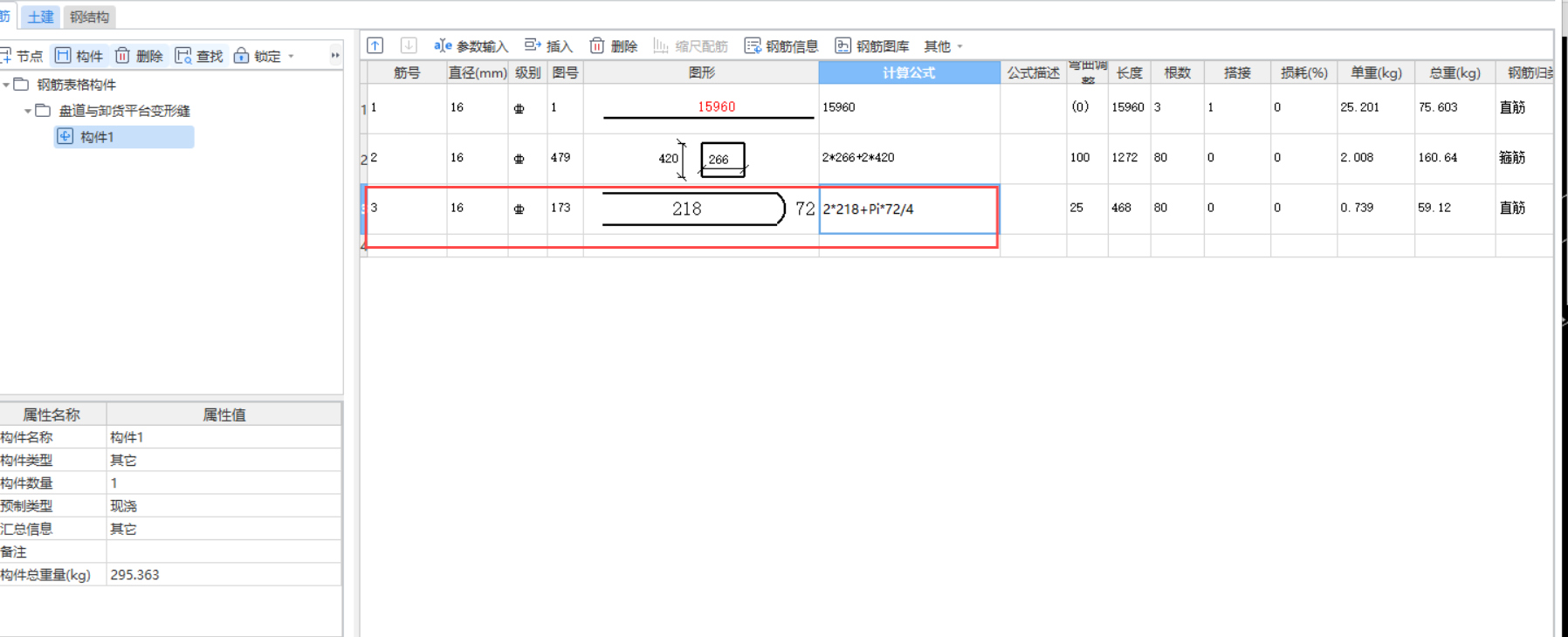
Task: Click the formula cell 2*266+2*420
Action: coord(909,158)
